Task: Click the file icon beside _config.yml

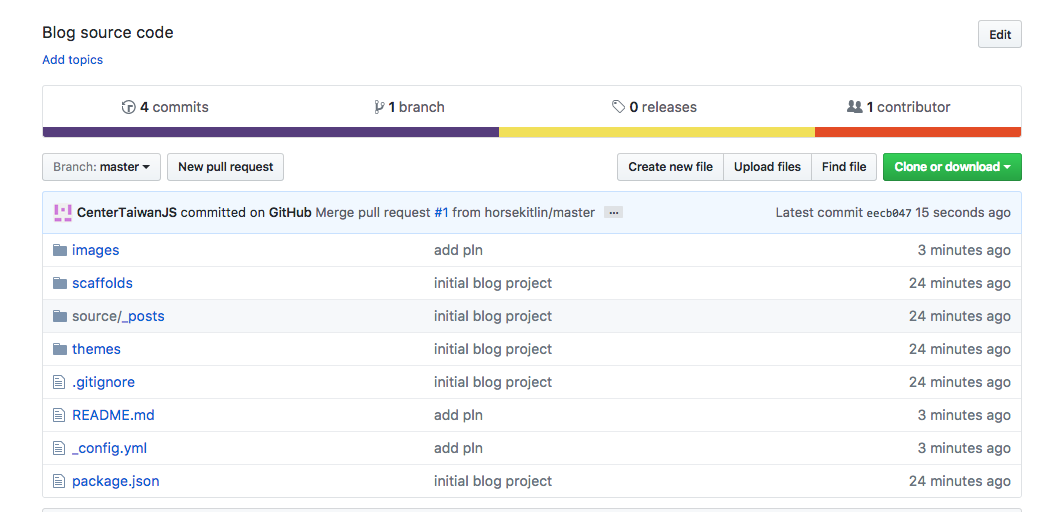Action: (x=59, y=448)
